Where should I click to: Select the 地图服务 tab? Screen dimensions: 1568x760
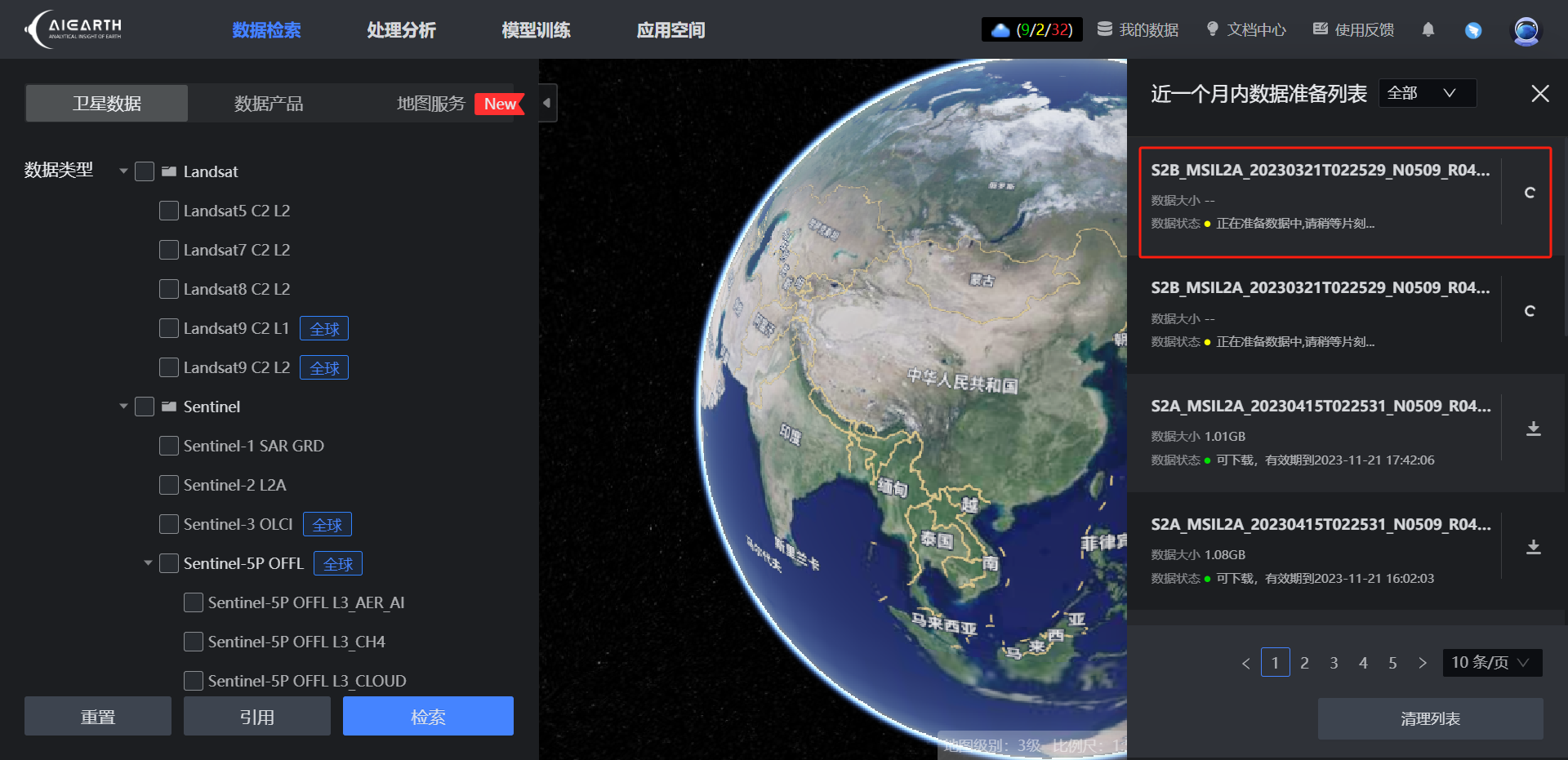click(431, 104)
